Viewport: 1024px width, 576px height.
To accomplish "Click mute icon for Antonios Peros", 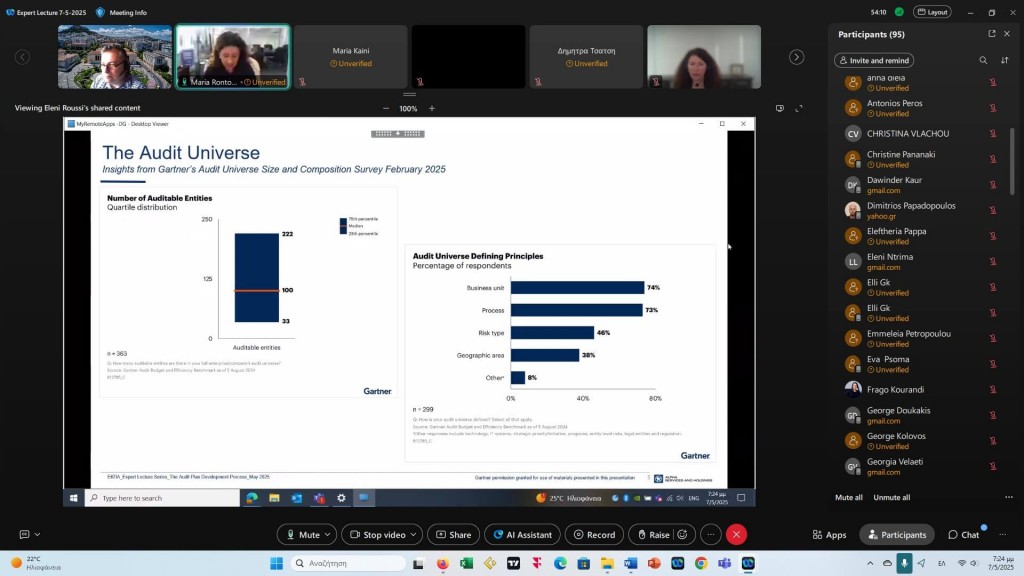I will tap(993, 108).
